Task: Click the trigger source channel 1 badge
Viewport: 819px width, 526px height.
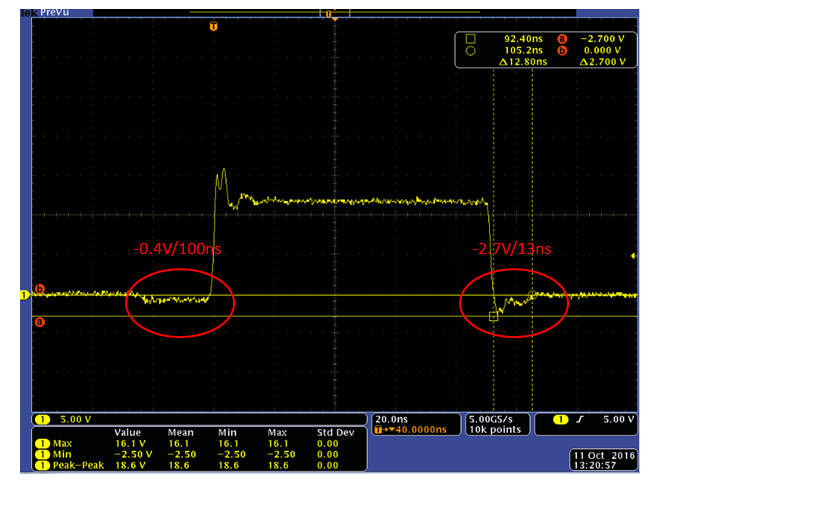Action: [560, 419]
